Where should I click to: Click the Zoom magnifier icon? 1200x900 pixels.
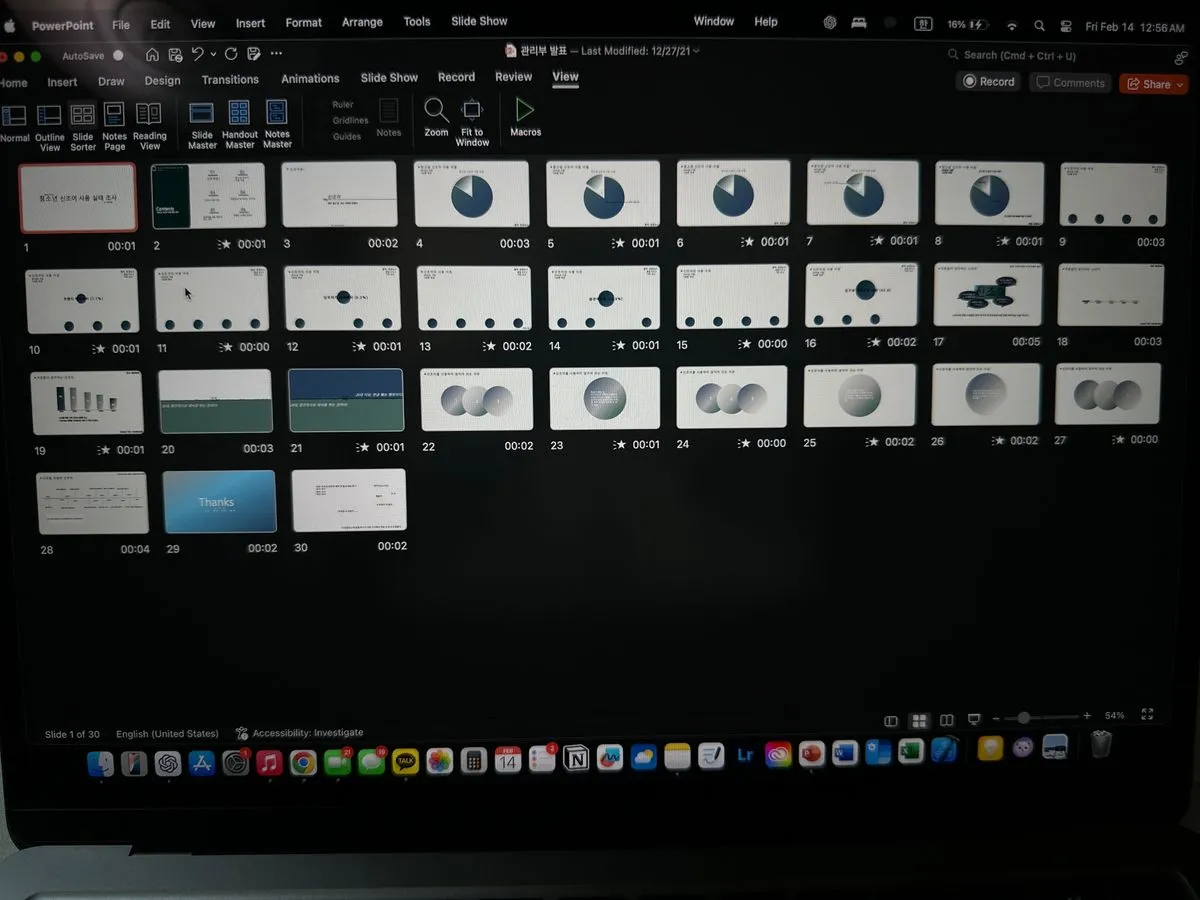tap(436, 111)
